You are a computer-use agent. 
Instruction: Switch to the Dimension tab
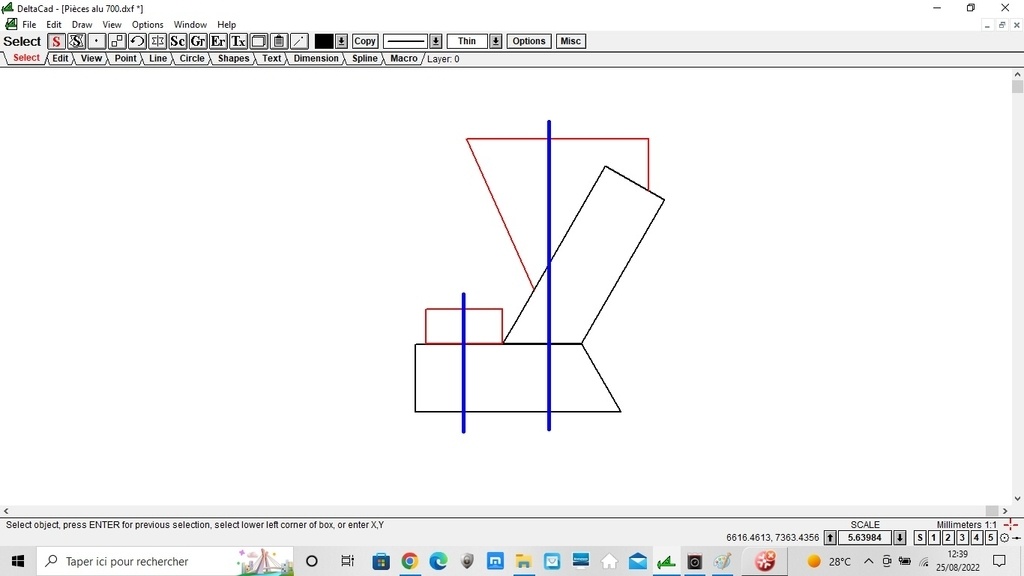[x=316, y=59]
